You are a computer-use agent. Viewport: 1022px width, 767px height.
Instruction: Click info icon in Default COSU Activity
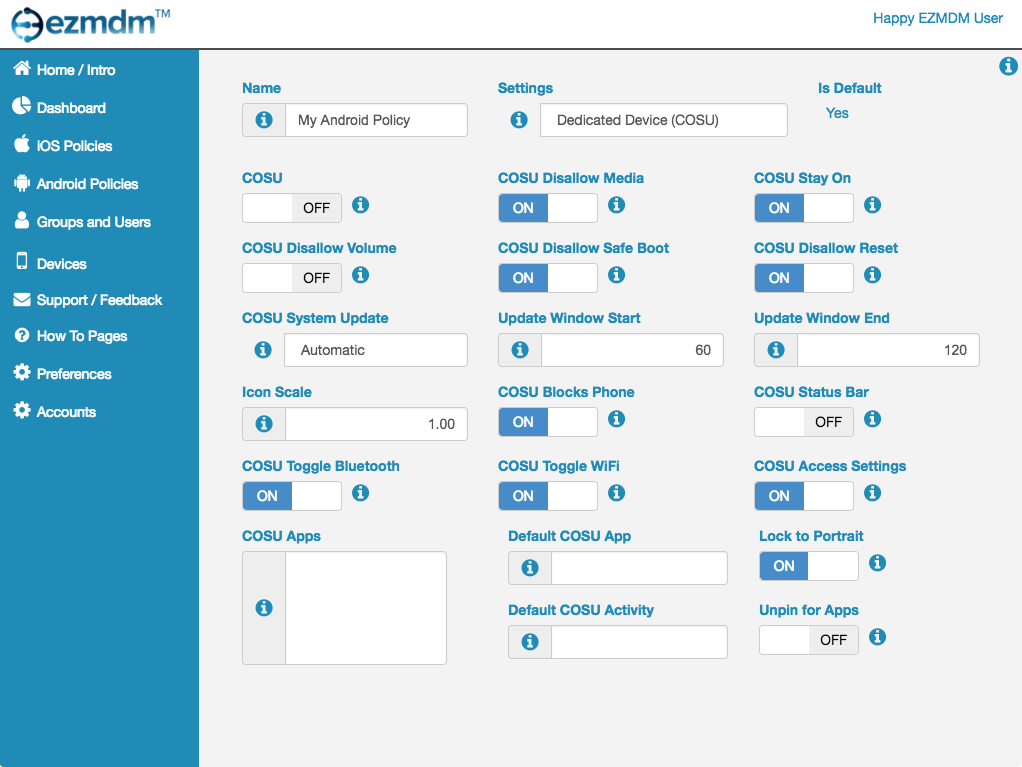pyautogui.click(x=530, y=642)
